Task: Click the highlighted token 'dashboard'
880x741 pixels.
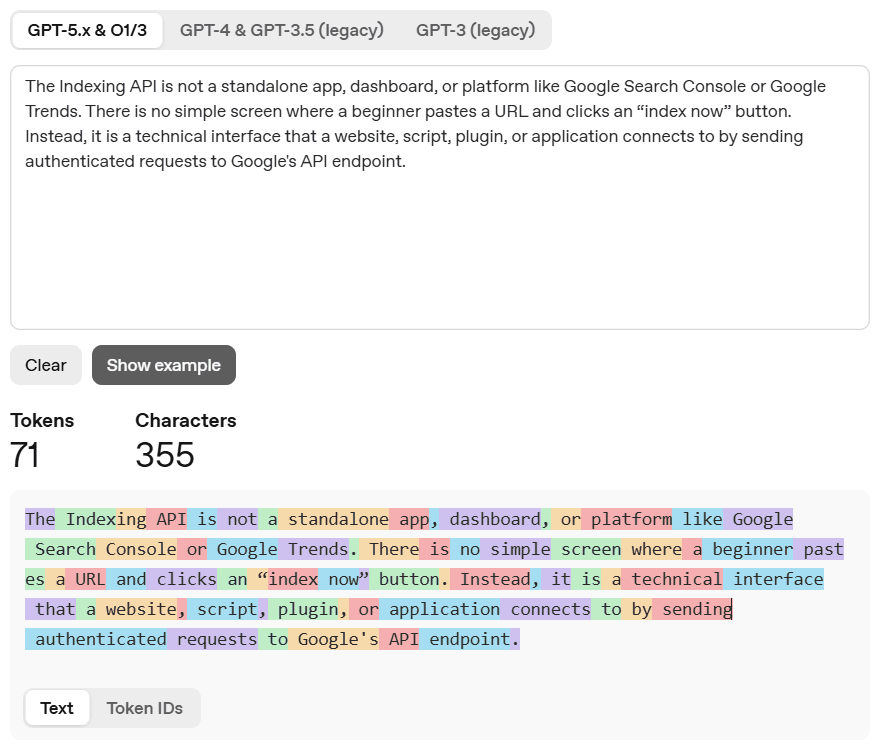Action: pos(490,519)
